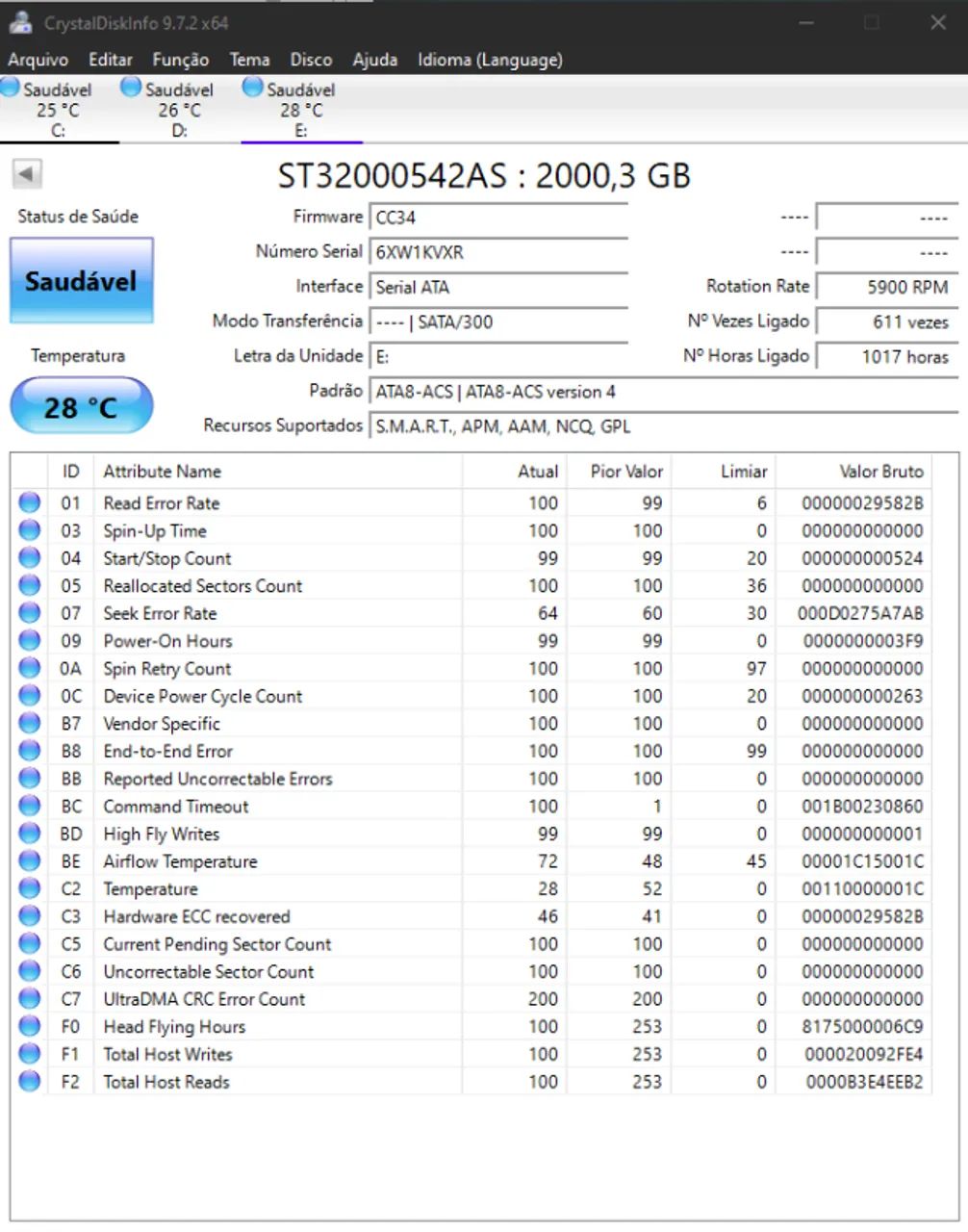The width and height of the screenshot is (968, 1232).
Task: Click the status orb for Current Pending Sector Count
Action: click(x=30, y=944)
